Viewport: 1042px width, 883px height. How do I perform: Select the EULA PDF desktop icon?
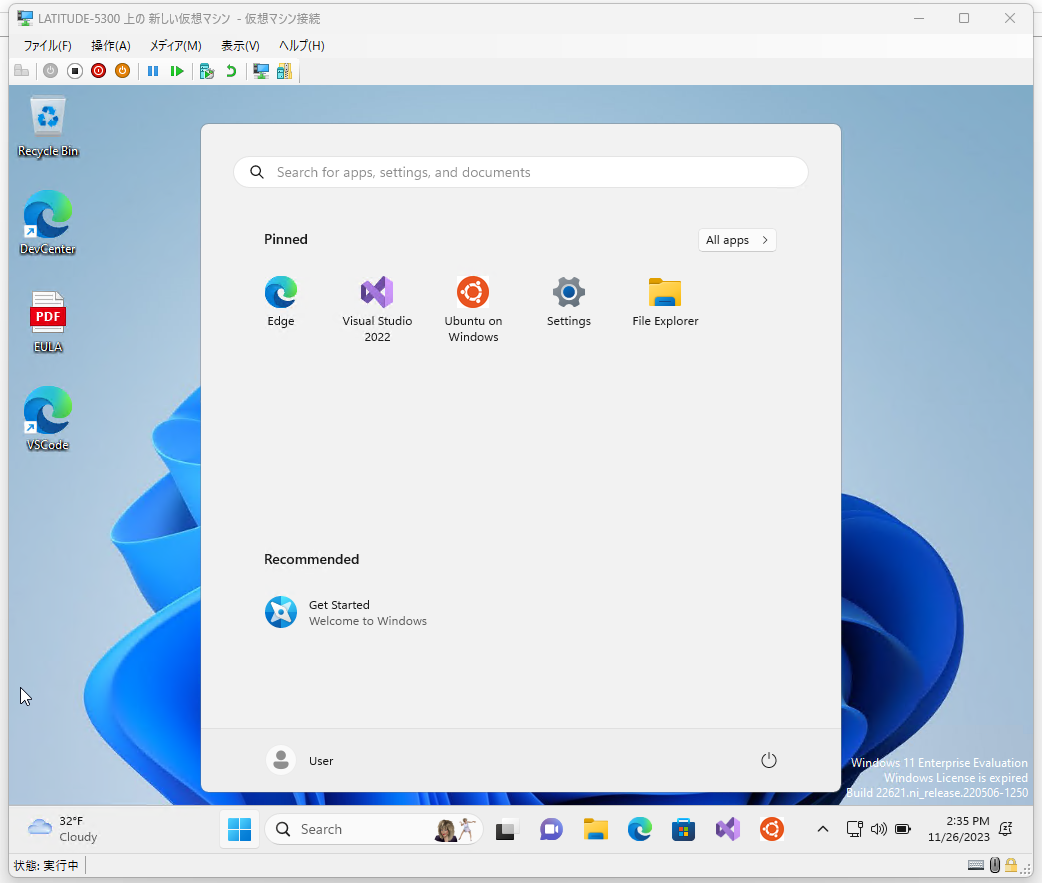(x=48, y=322)
